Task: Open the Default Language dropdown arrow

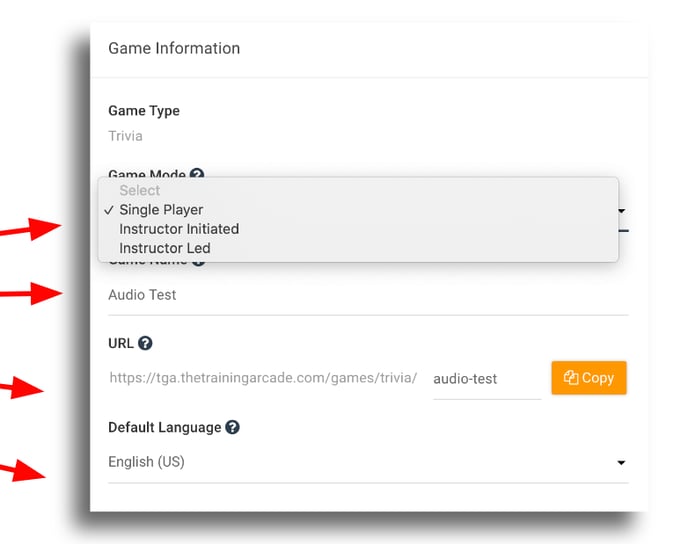Action: pos(621,463)
